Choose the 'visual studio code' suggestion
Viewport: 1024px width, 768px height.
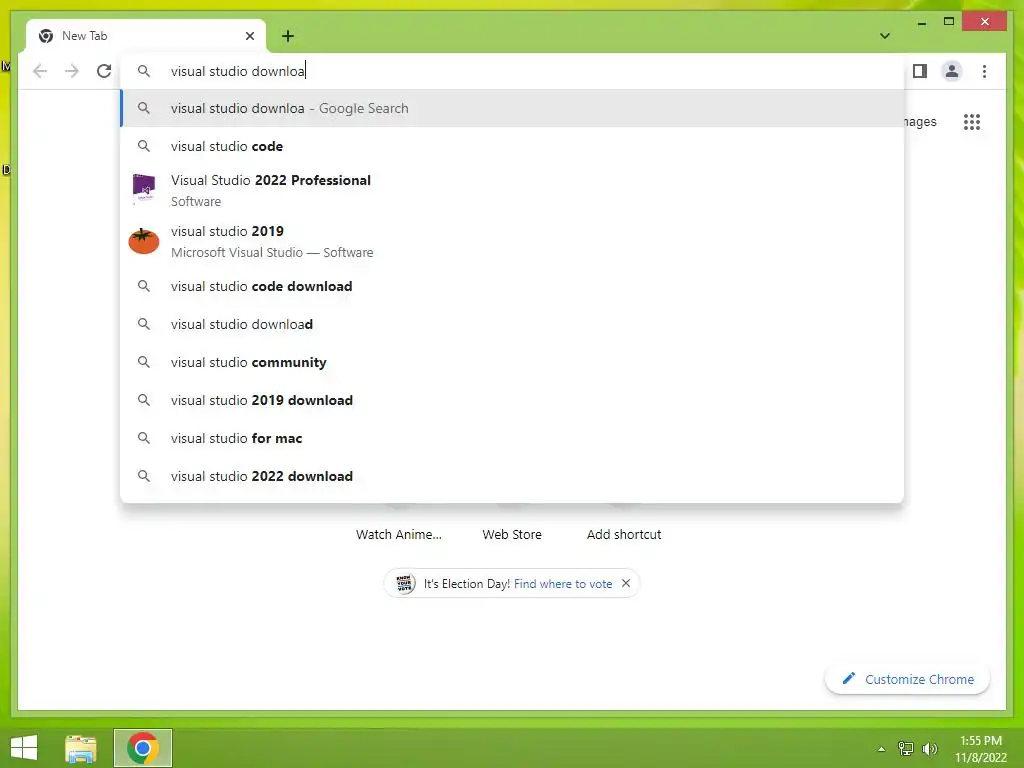(x=513, y=146)
